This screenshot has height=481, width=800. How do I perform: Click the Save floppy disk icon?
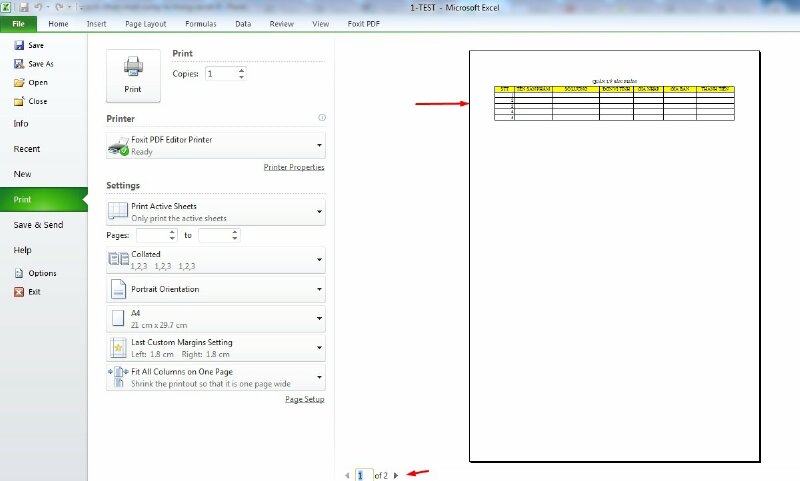coord(19,45)
